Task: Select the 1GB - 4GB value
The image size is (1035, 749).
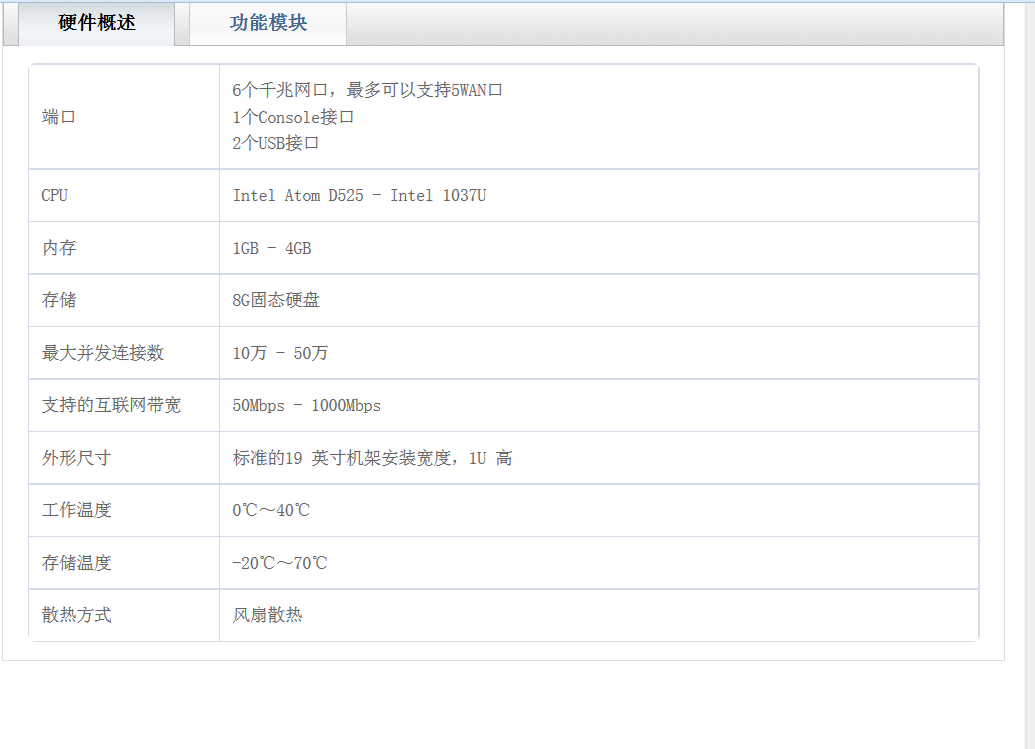Action: coord(272,248)
